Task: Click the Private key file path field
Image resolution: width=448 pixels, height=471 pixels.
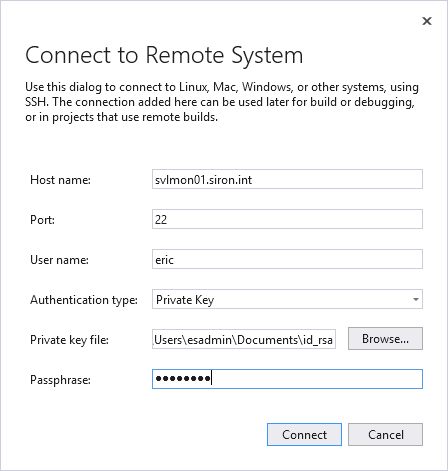Action: [x=244, y=339]
